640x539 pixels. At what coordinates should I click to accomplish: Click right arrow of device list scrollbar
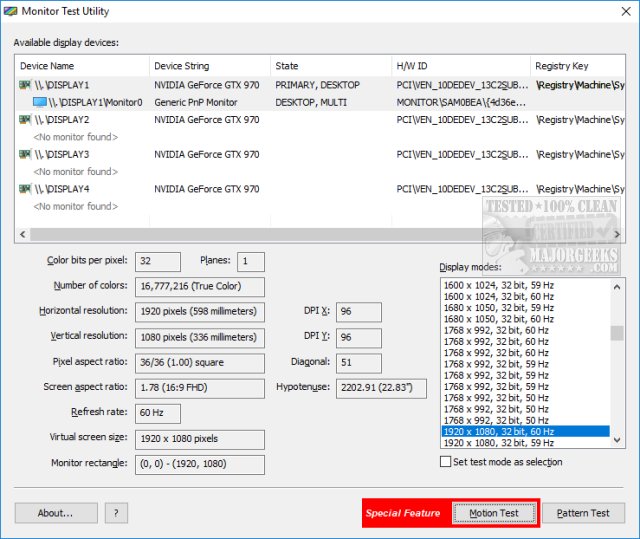(617, 234)
